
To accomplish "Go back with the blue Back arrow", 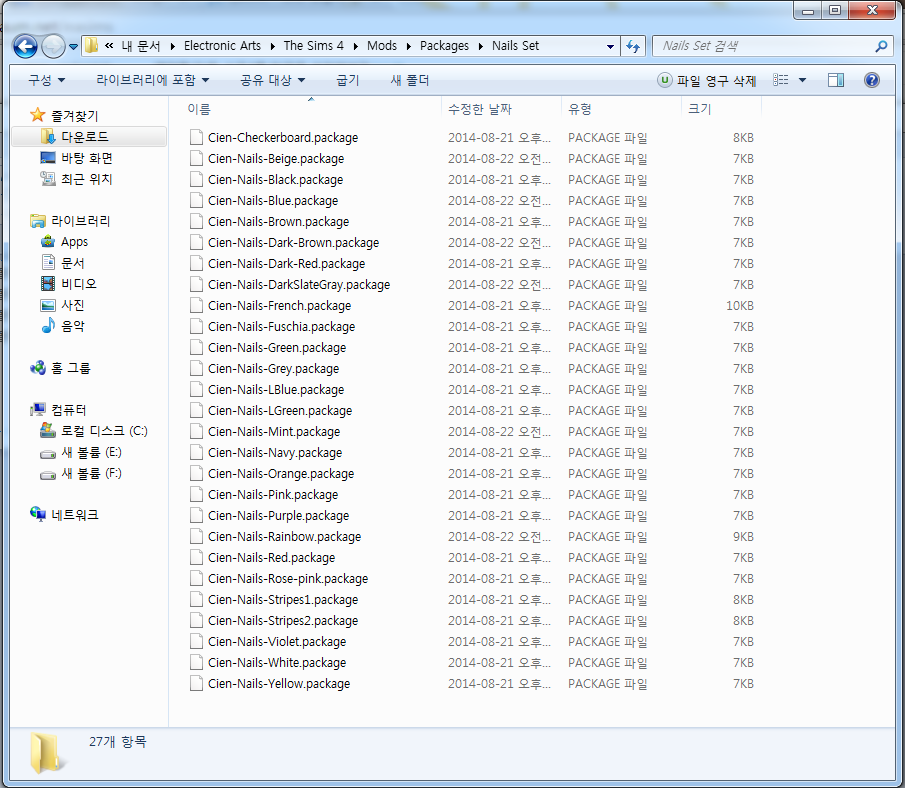I will [x=25, y=46].
